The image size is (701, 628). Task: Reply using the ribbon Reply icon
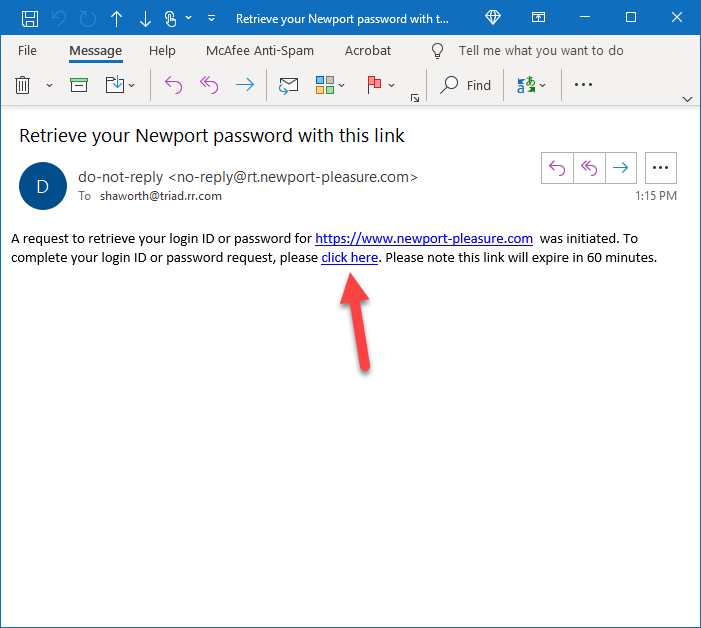[x=173, y=85]
